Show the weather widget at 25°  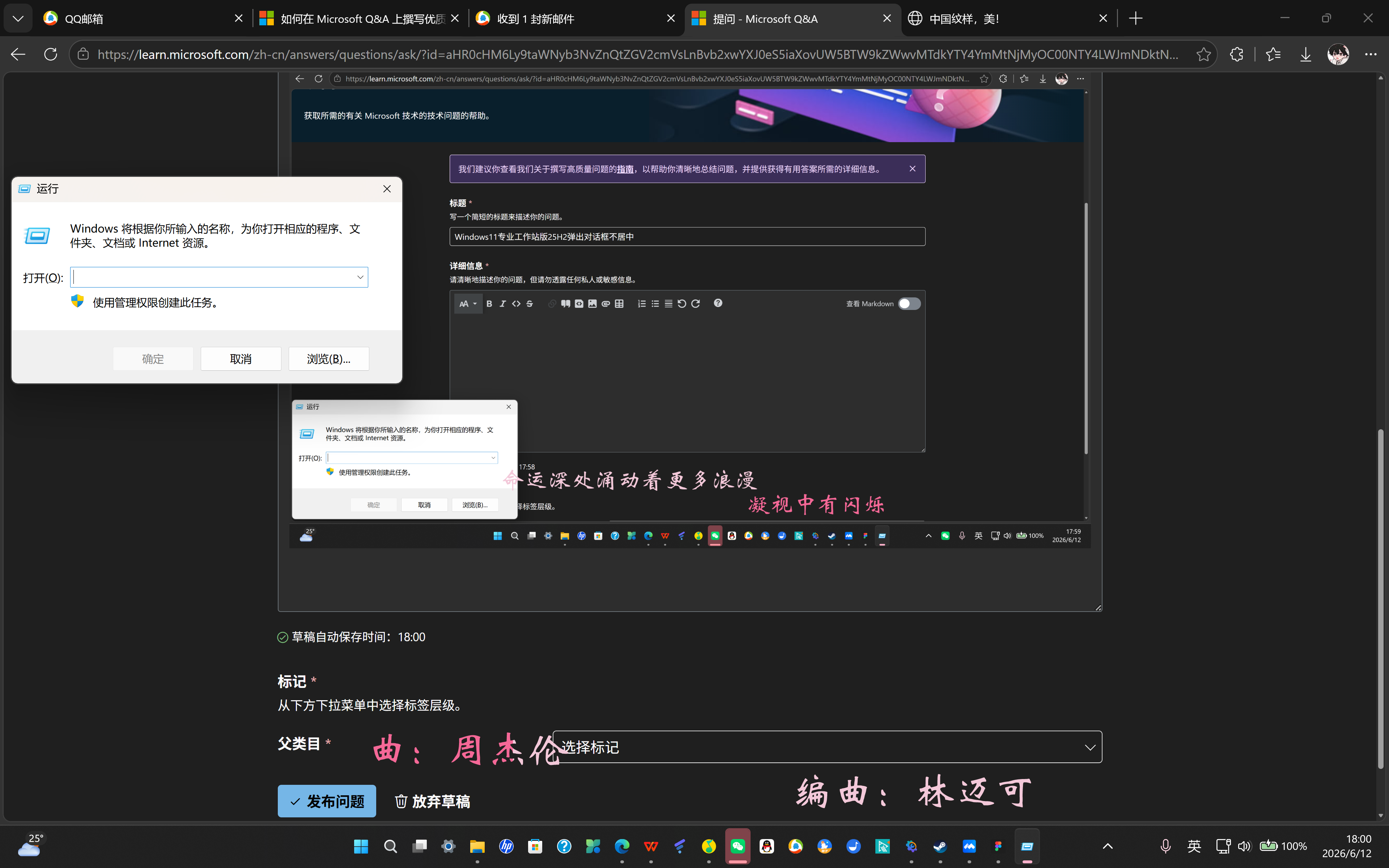click(30, 846)
